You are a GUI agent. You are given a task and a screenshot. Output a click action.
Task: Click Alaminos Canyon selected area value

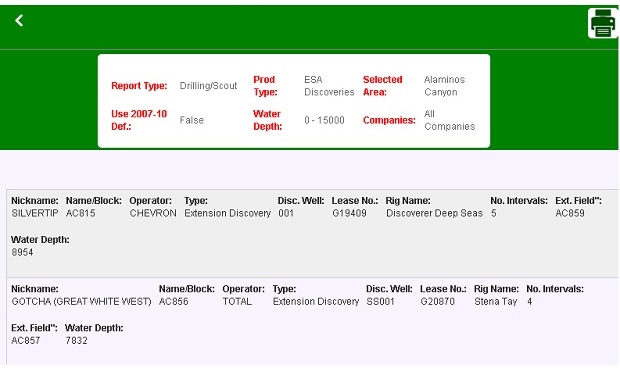(444, 86)
